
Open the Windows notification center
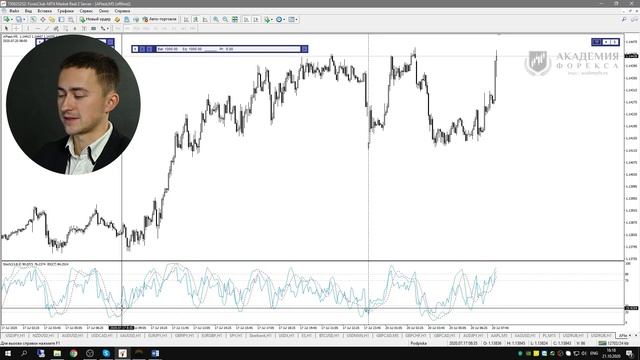630,353
